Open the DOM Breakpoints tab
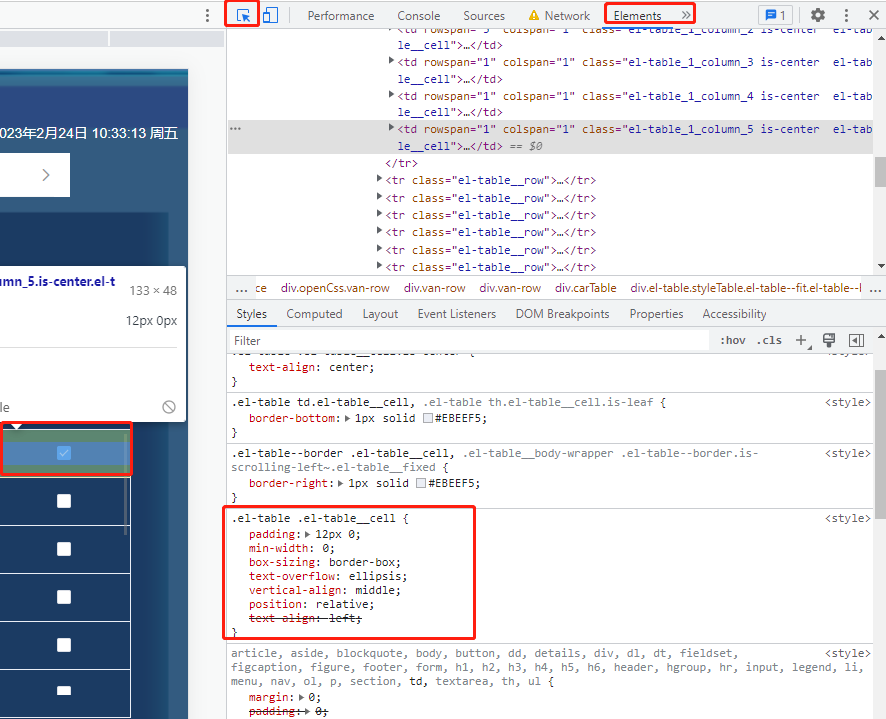This screenshot has height=719, width=886. click(562, 314)
